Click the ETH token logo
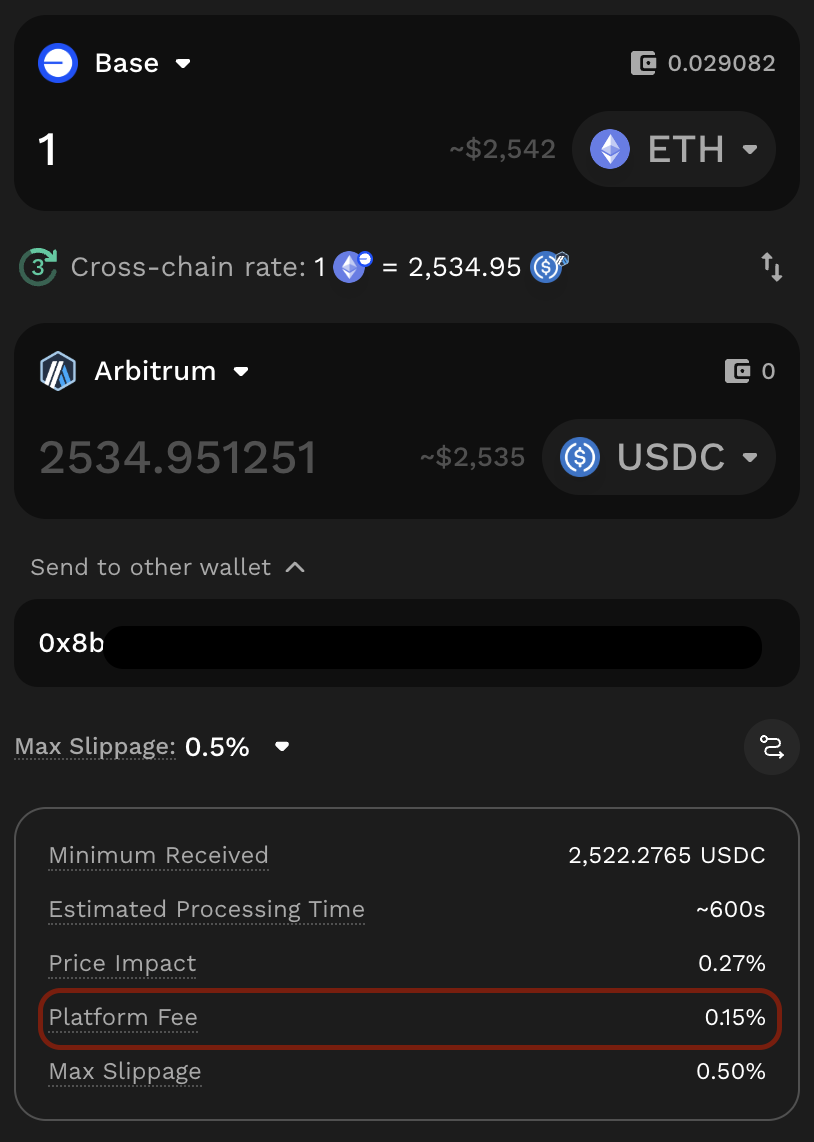The image size is (814, 1142). [x=610, y=150]
